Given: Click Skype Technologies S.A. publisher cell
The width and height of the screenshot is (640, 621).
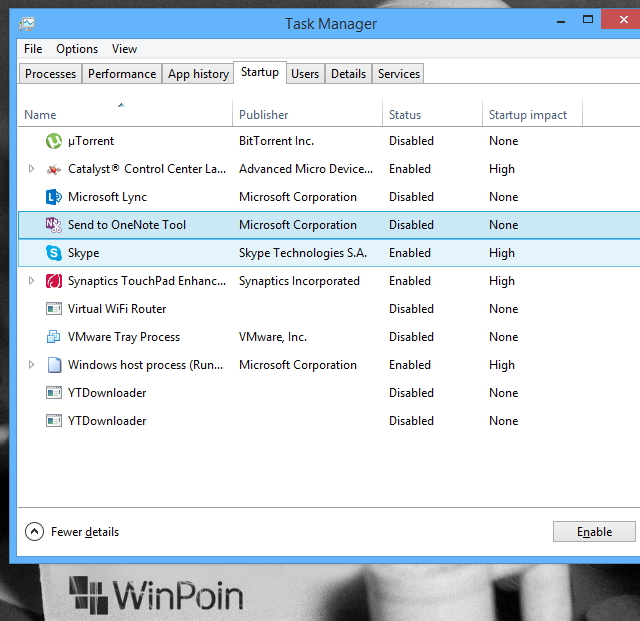Looking at the screenshot, I should [x=303, y=253].
